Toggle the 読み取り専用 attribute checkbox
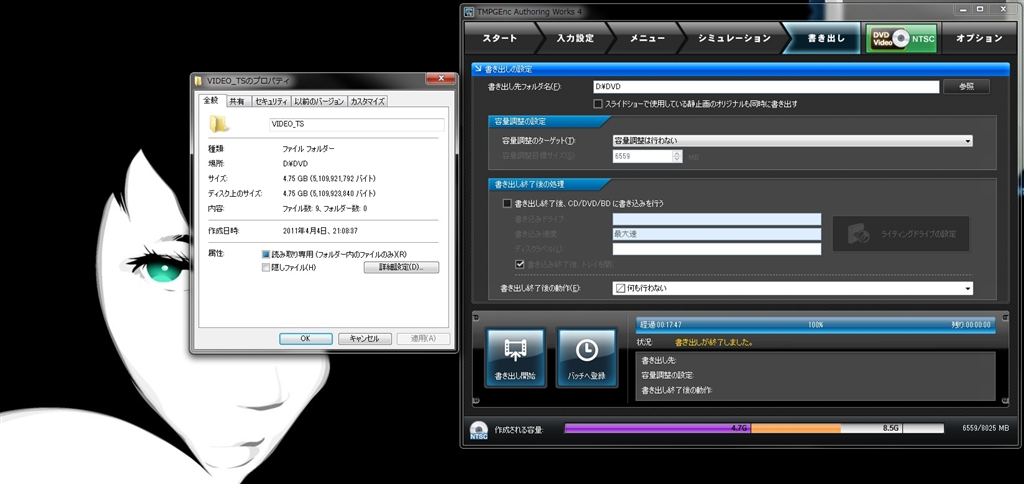The width and height of the screenshot is (1024, 484). coord(265,254)
